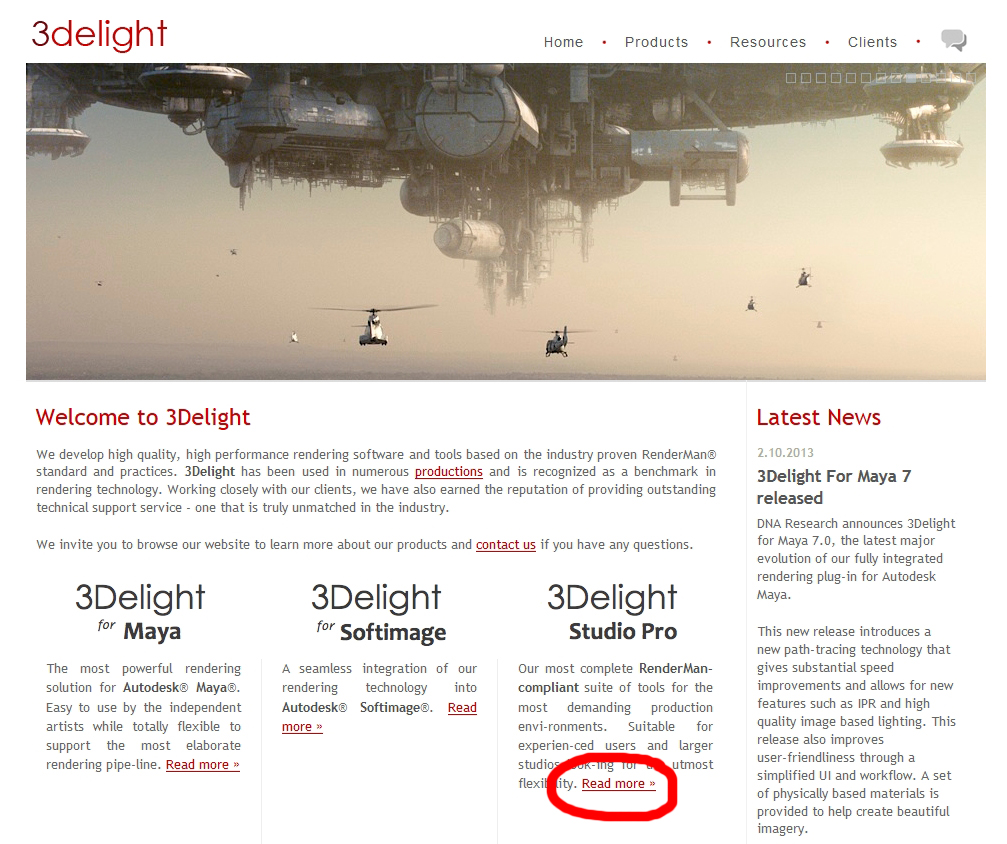Select the first slideshow indicator square
The width and height of the screenshot is (1007, 844).
tap(791, 78)
